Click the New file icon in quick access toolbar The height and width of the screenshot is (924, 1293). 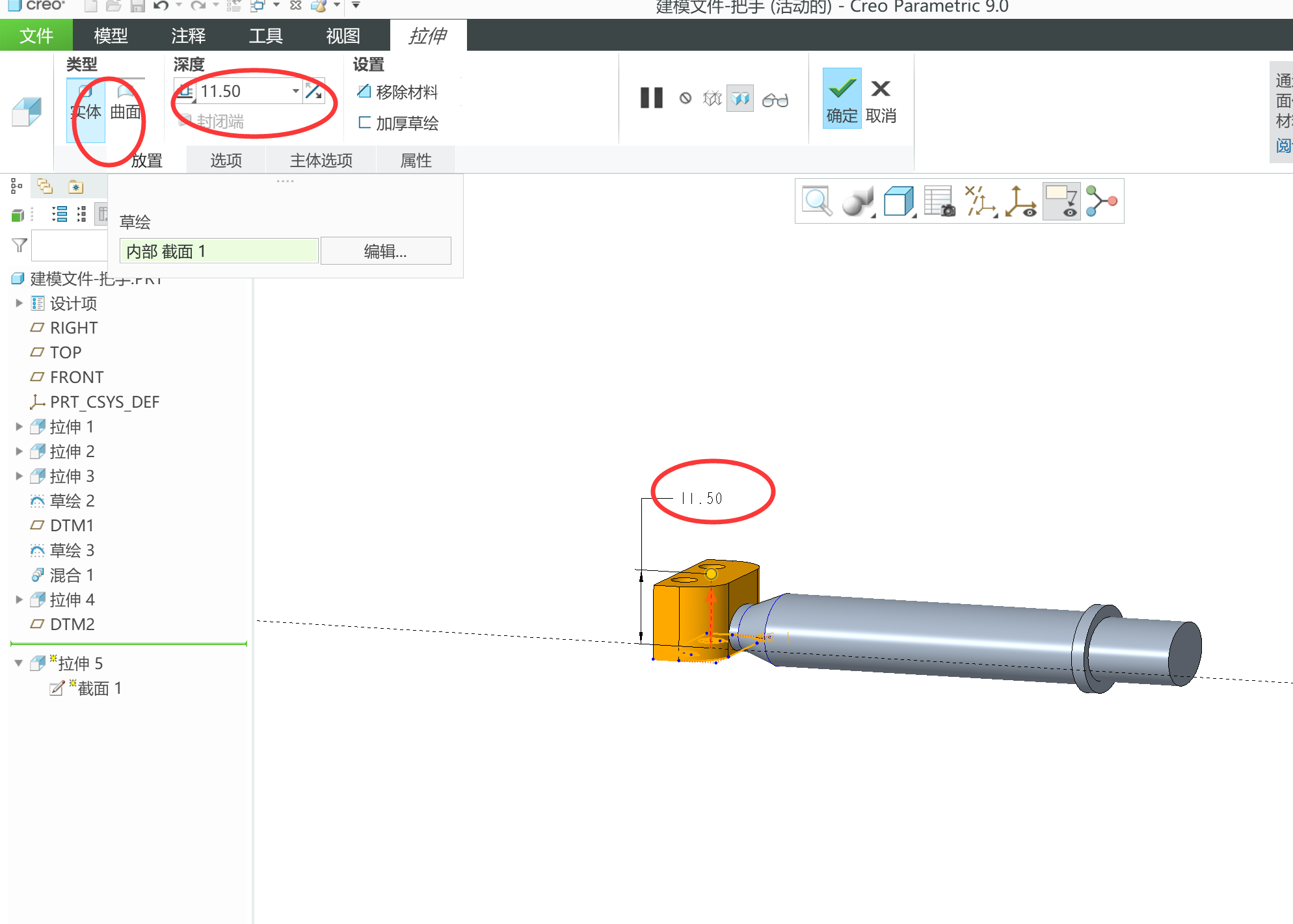(90, 6)
